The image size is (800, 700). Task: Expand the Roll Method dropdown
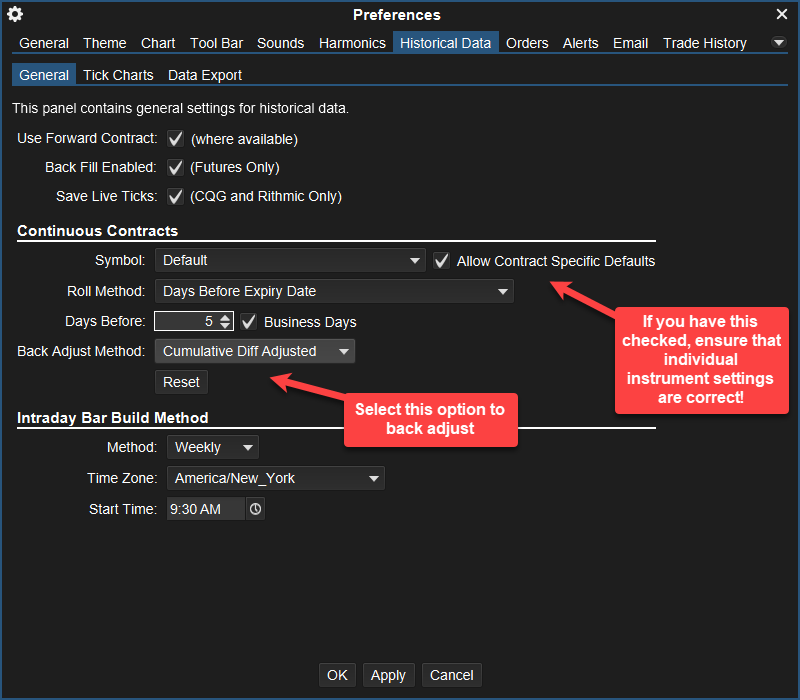[334, 291]
